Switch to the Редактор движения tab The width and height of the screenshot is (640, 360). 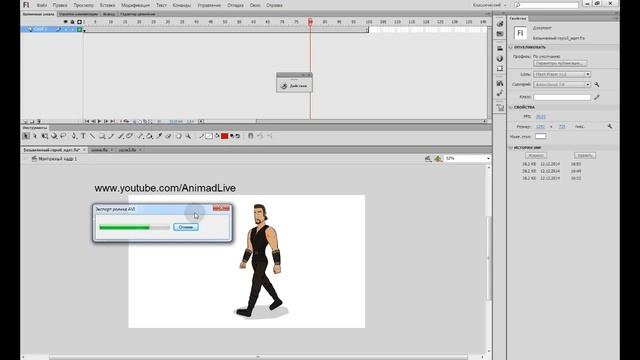[x=138, y=14]
